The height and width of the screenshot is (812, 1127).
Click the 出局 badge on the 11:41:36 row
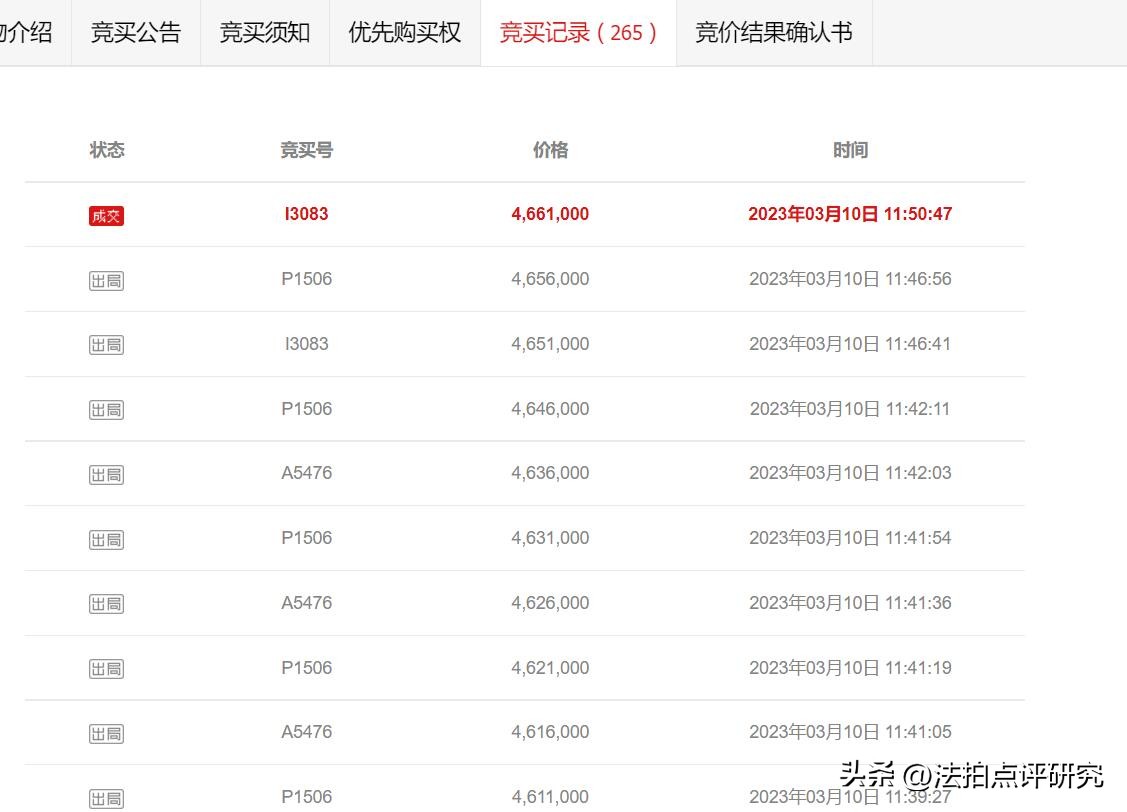click(x=106, y=603)
